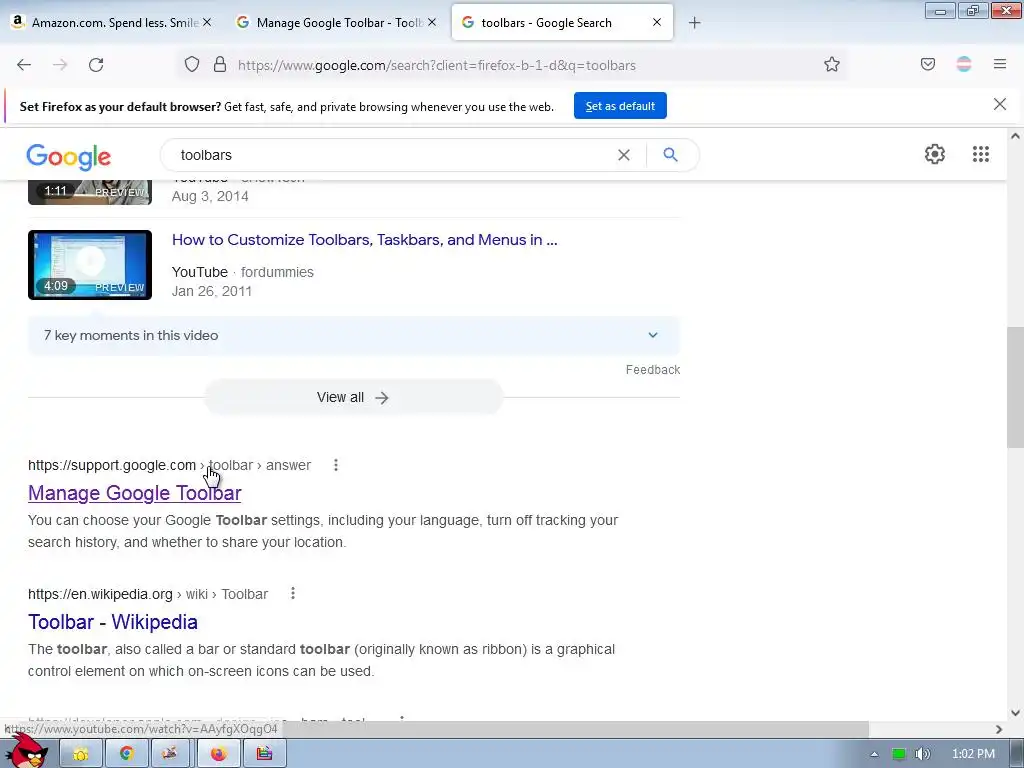1024x768 pixels.
Task: Show hidden tray icons arrow
Action: pyautogui.click(x=874, y=754)
